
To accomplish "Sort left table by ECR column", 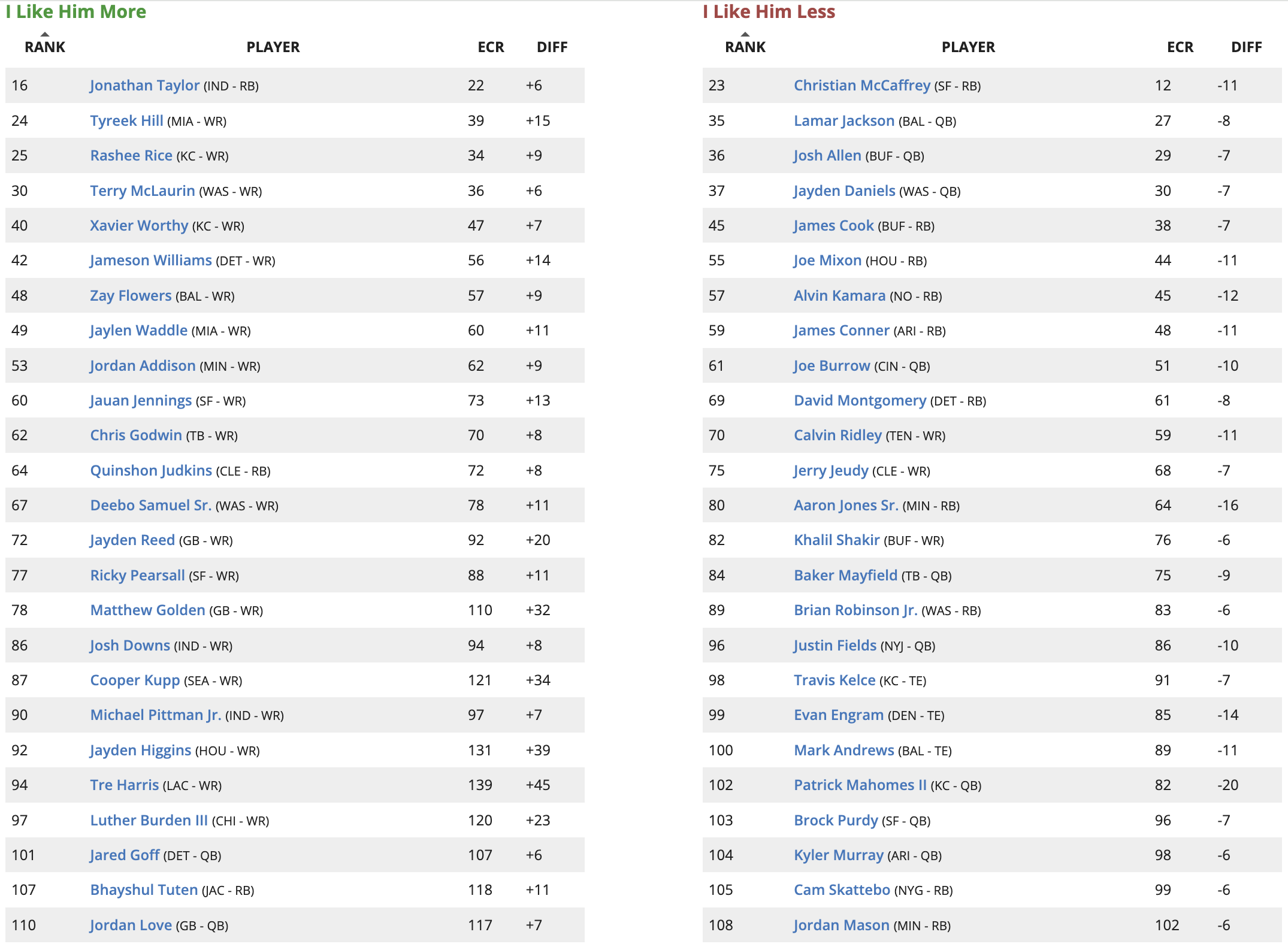I will click(x=491, y=47).
